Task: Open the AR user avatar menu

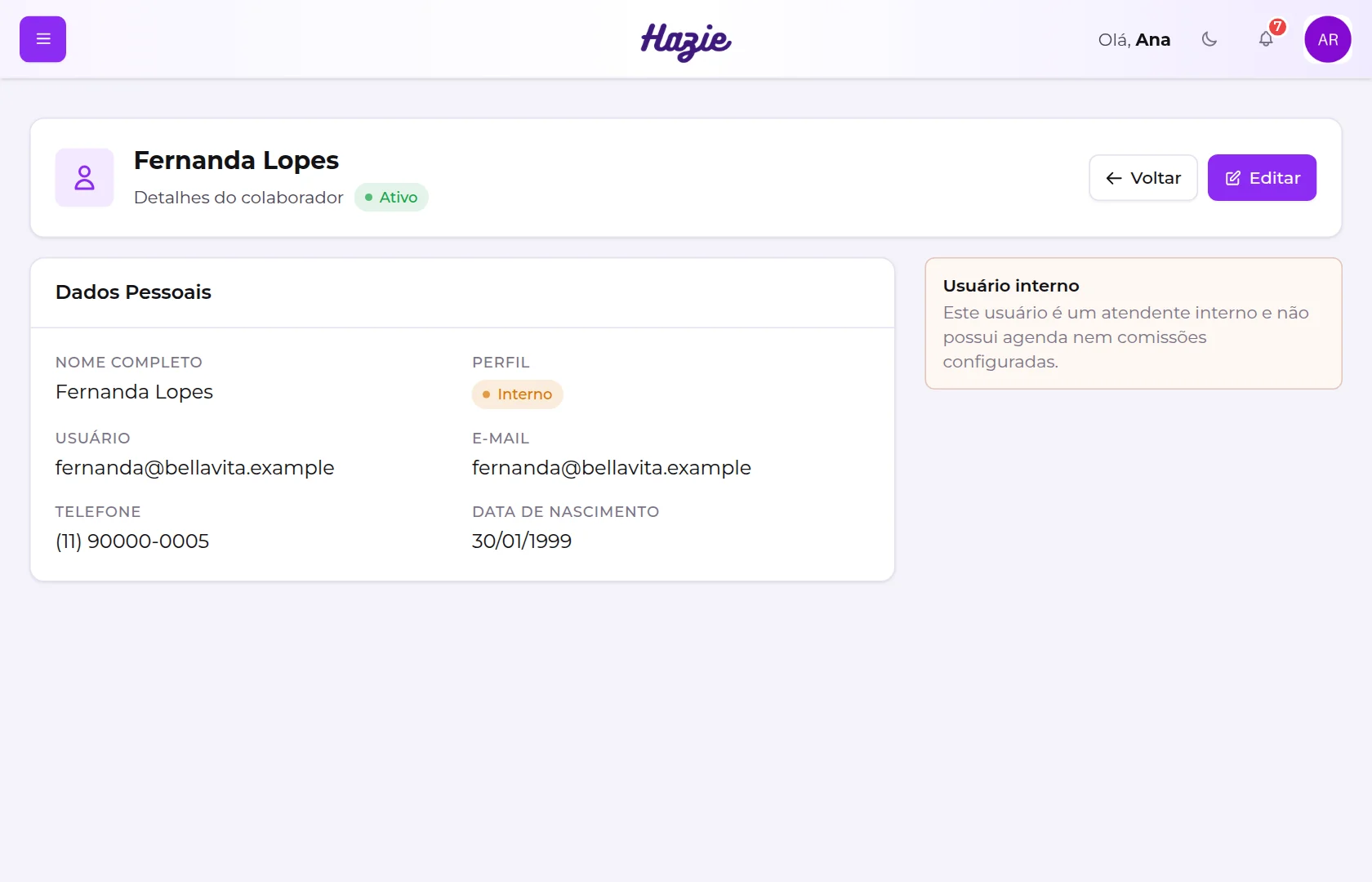Action: pos(1328,39)
